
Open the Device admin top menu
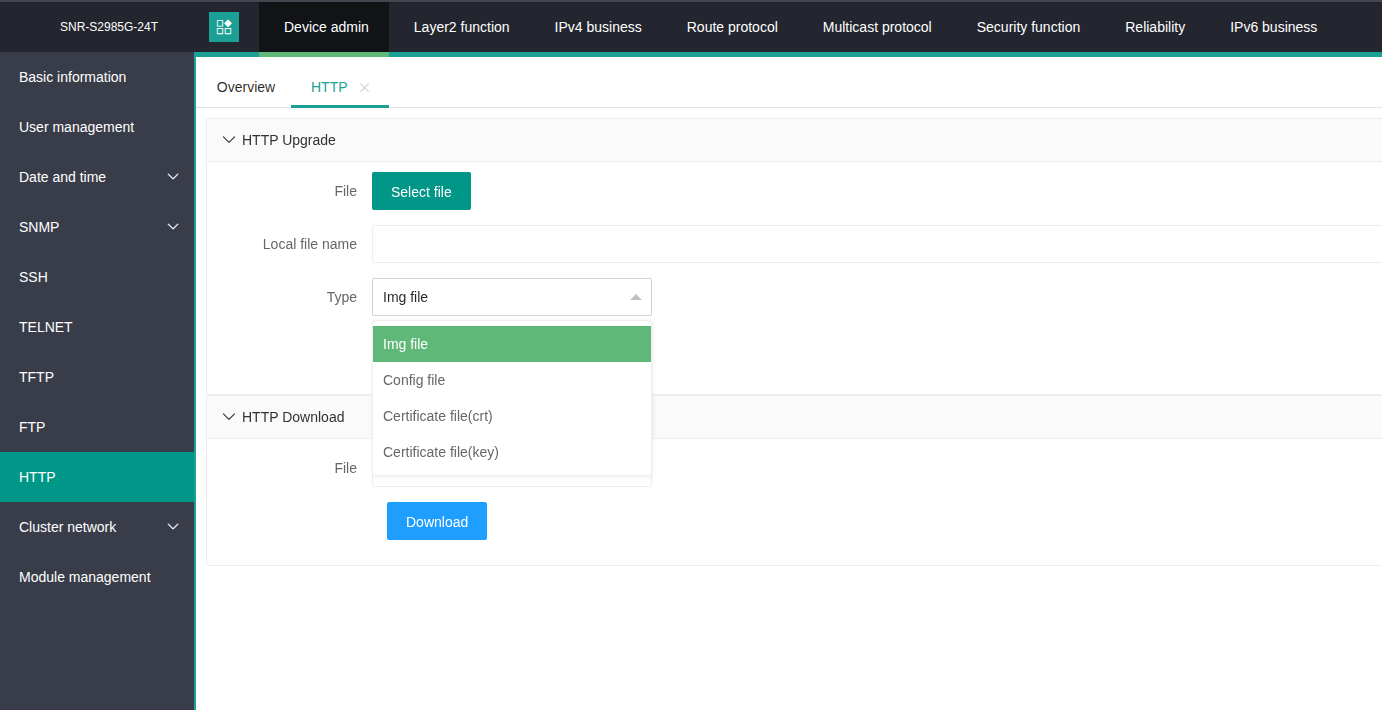coord(326,27)
